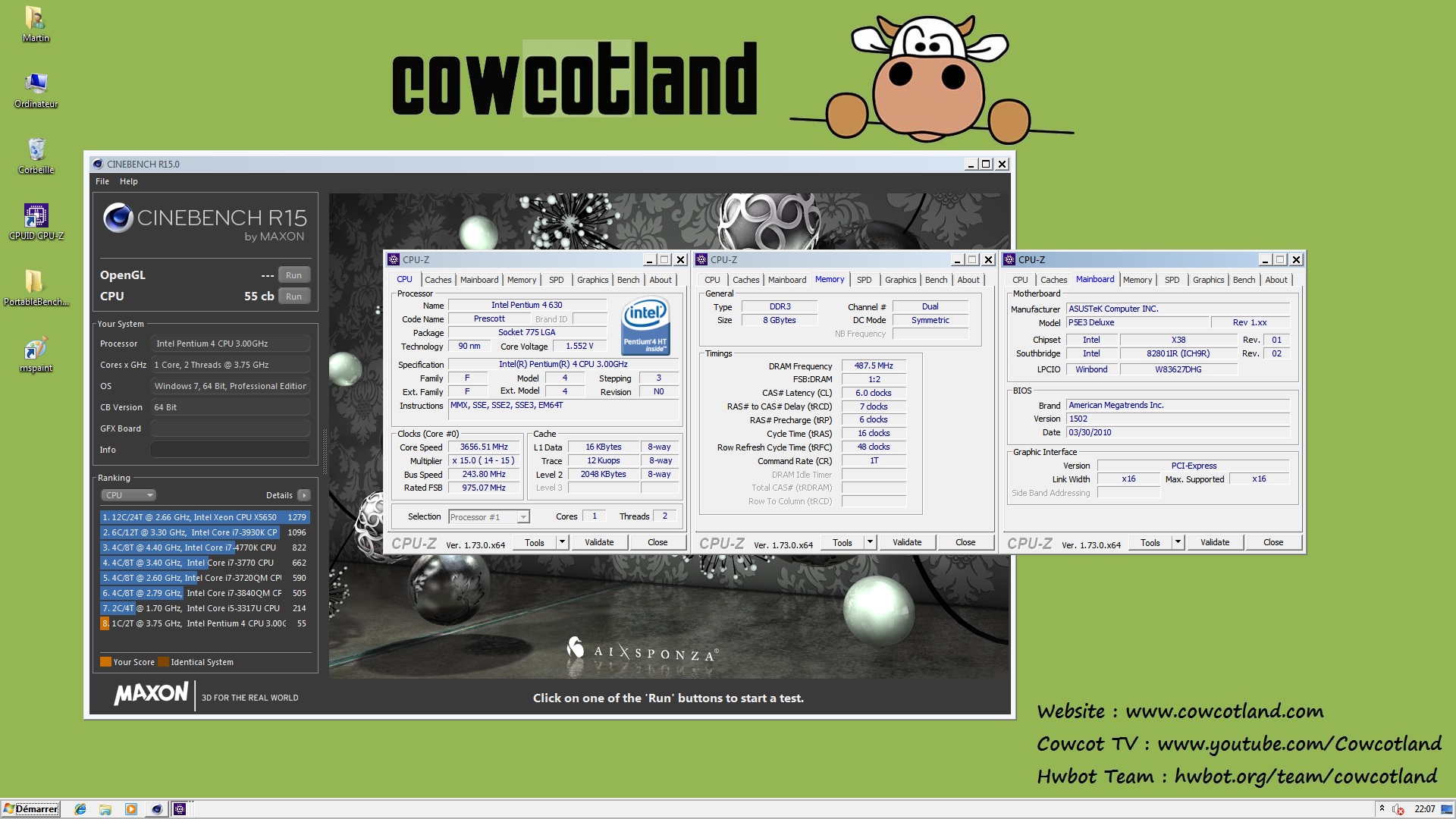Click the Démarrer start button

click(x=31, y=809)
